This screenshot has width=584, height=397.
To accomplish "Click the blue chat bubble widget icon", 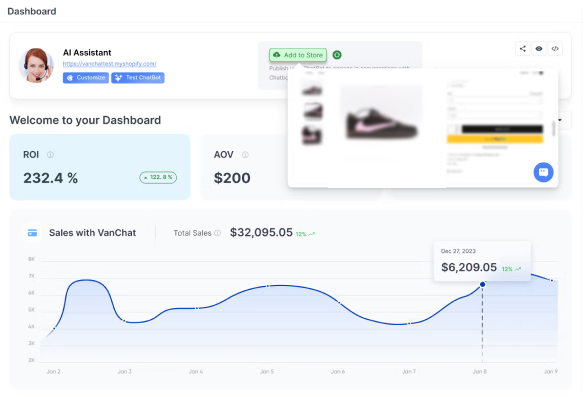I will pos(543,172).
